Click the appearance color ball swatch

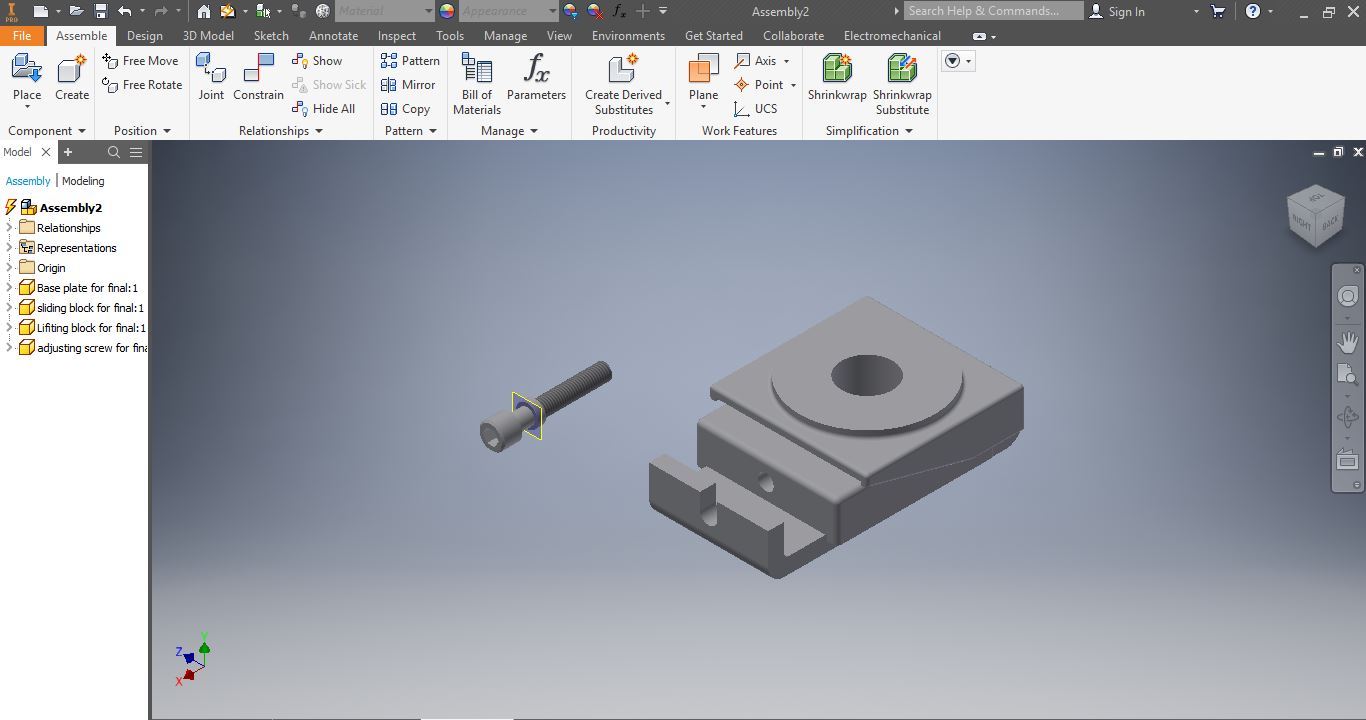446,11
